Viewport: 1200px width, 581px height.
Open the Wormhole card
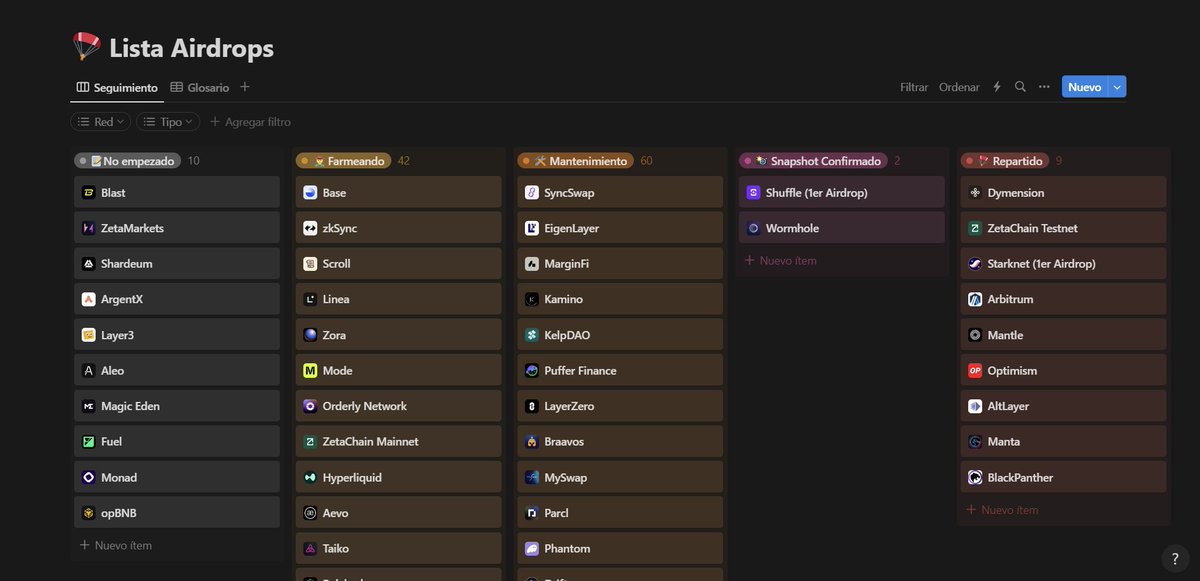coord(842,228)
